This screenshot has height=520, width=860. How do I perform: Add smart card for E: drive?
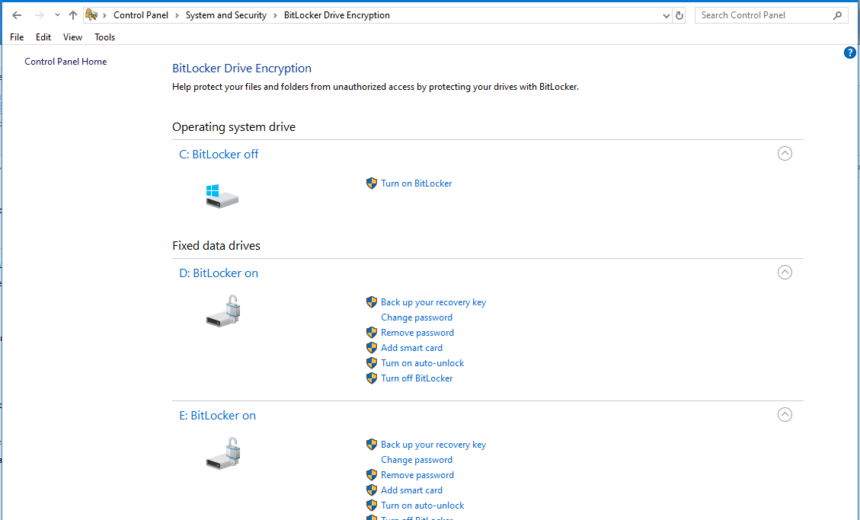pos(411,490)
